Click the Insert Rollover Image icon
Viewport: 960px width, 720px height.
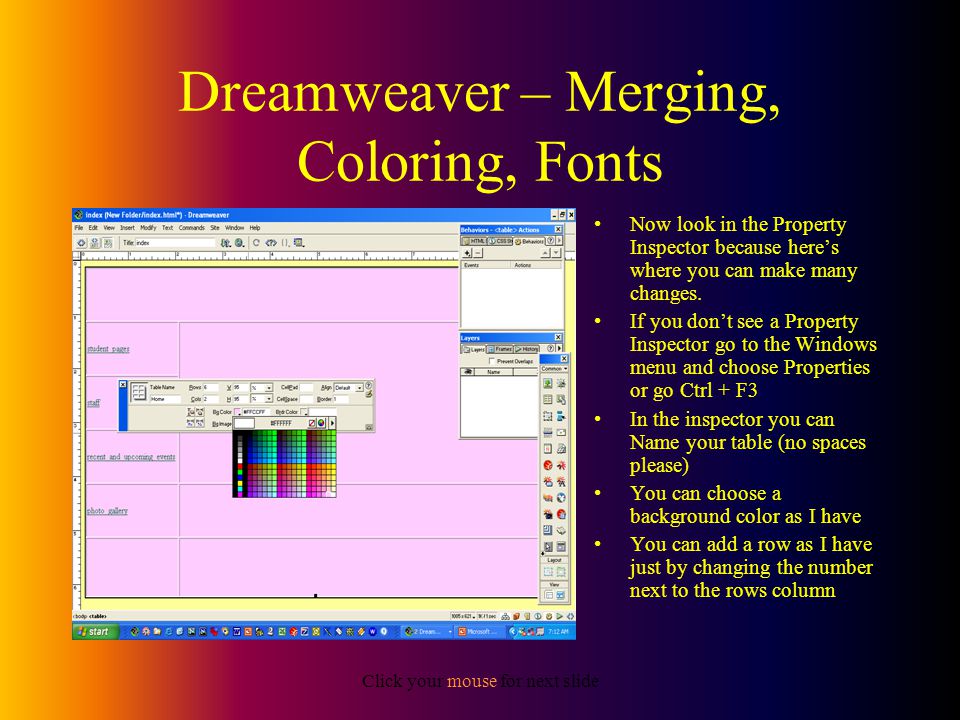[x=561, y=383]
